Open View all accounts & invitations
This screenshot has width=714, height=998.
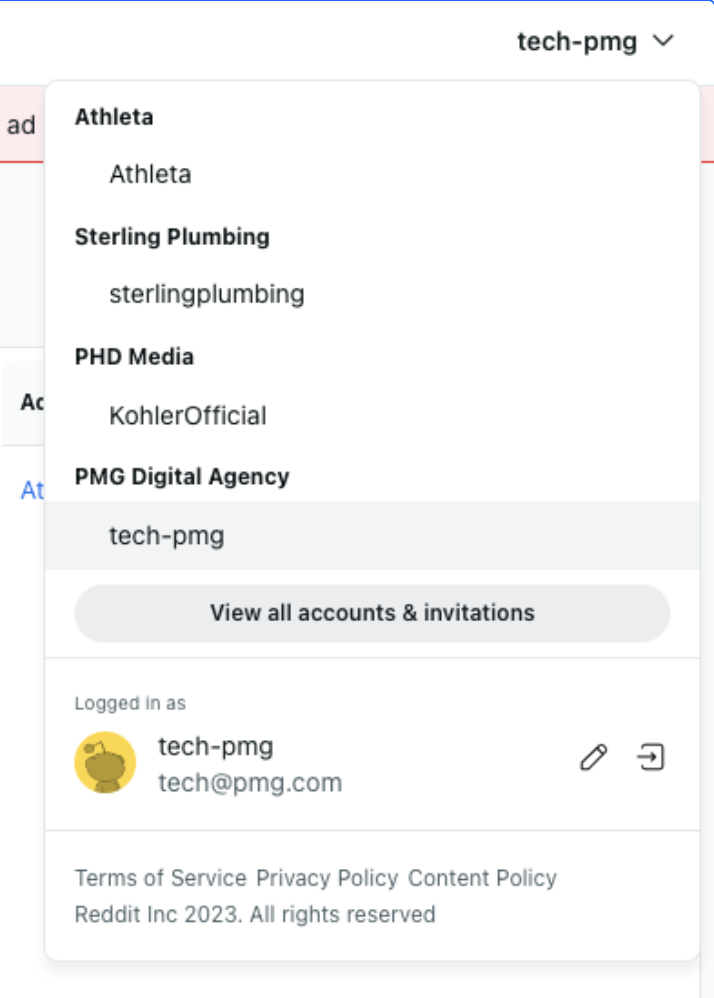tap(372, 613)
